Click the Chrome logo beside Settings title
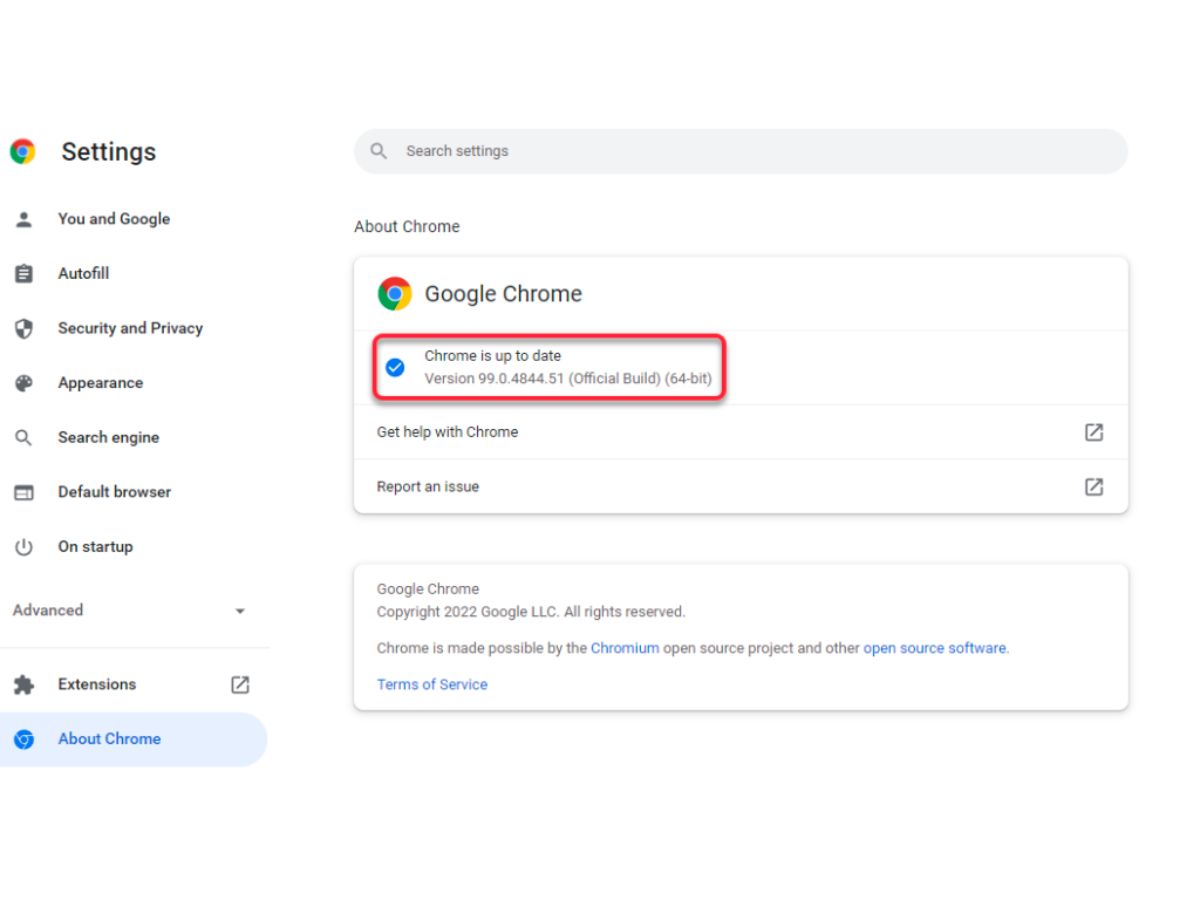Viewport: 1200px width, 900px height. 22,151
